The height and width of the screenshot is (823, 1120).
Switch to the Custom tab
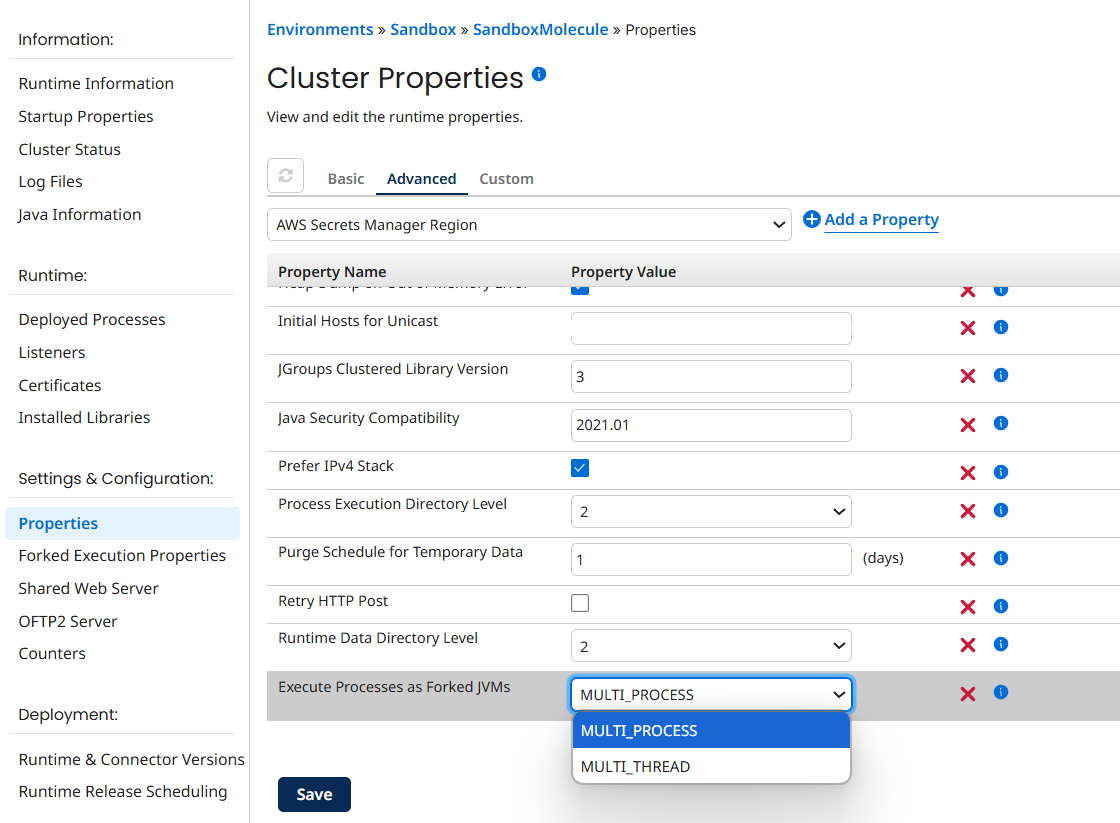(506, 178)
